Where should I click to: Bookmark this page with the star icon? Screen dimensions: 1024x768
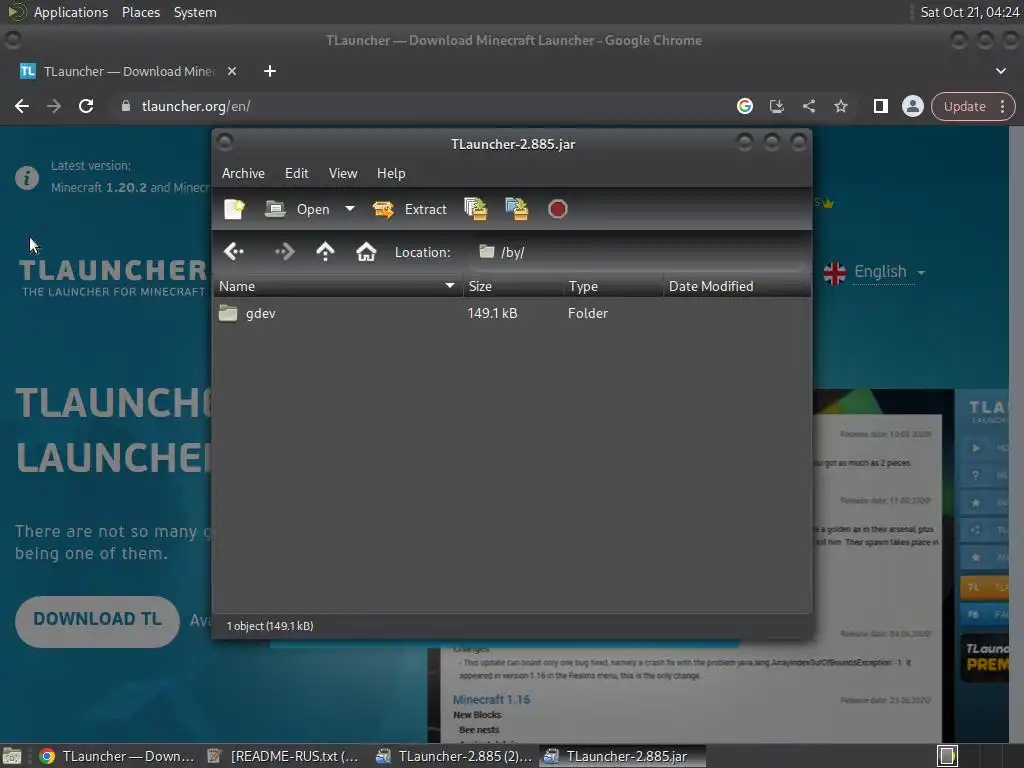(x=840, y=106)
